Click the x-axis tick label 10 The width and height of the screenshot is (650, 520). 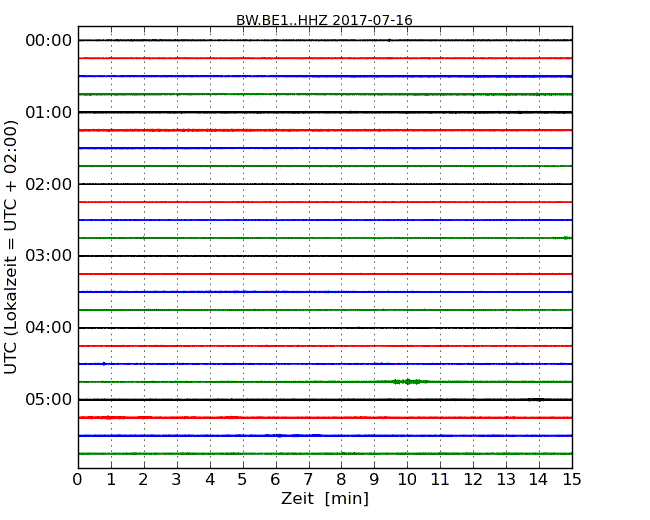[x=407, y=480]
